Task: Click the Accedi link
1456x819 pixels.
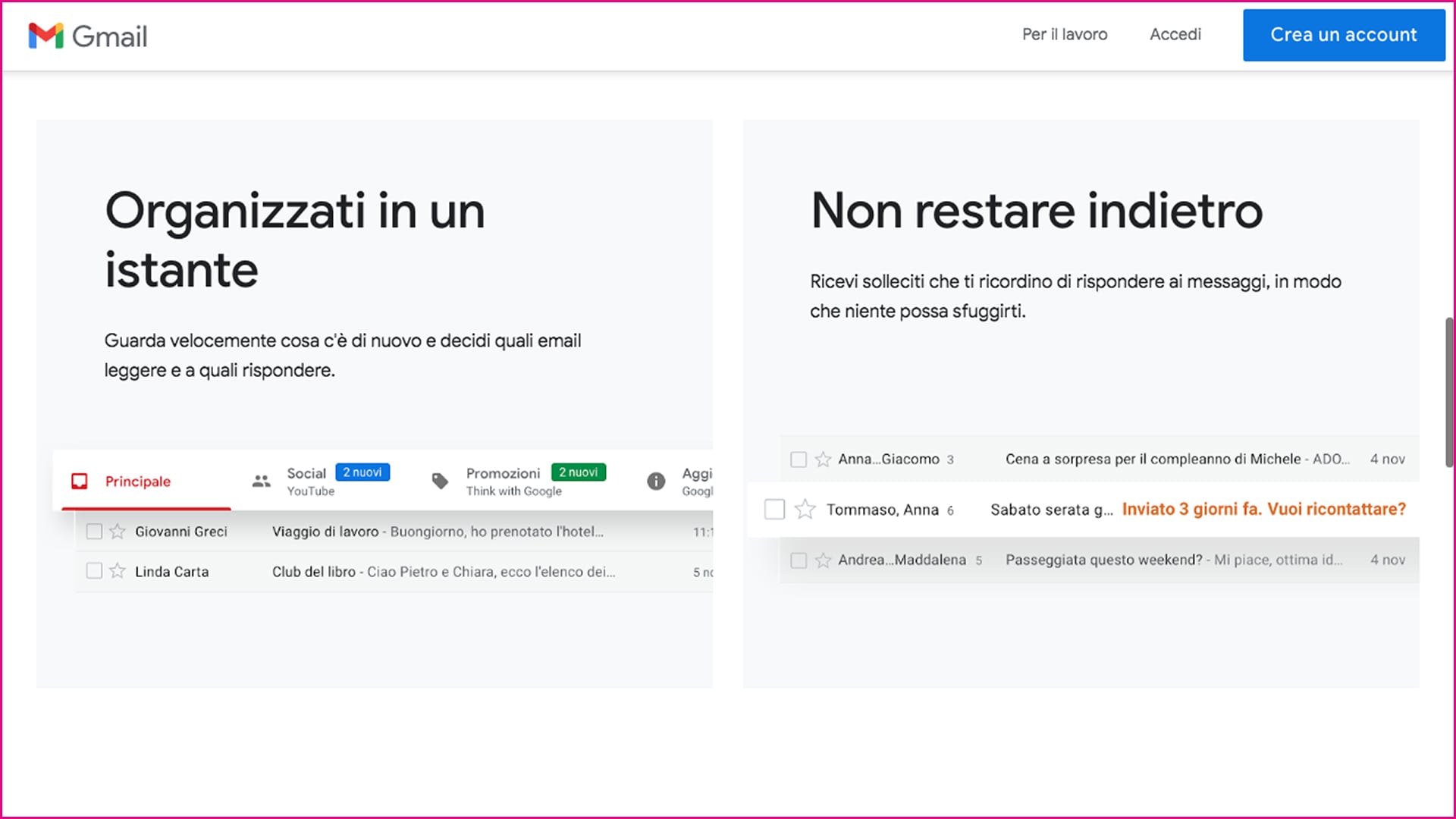Action: tap(1175, 34)
